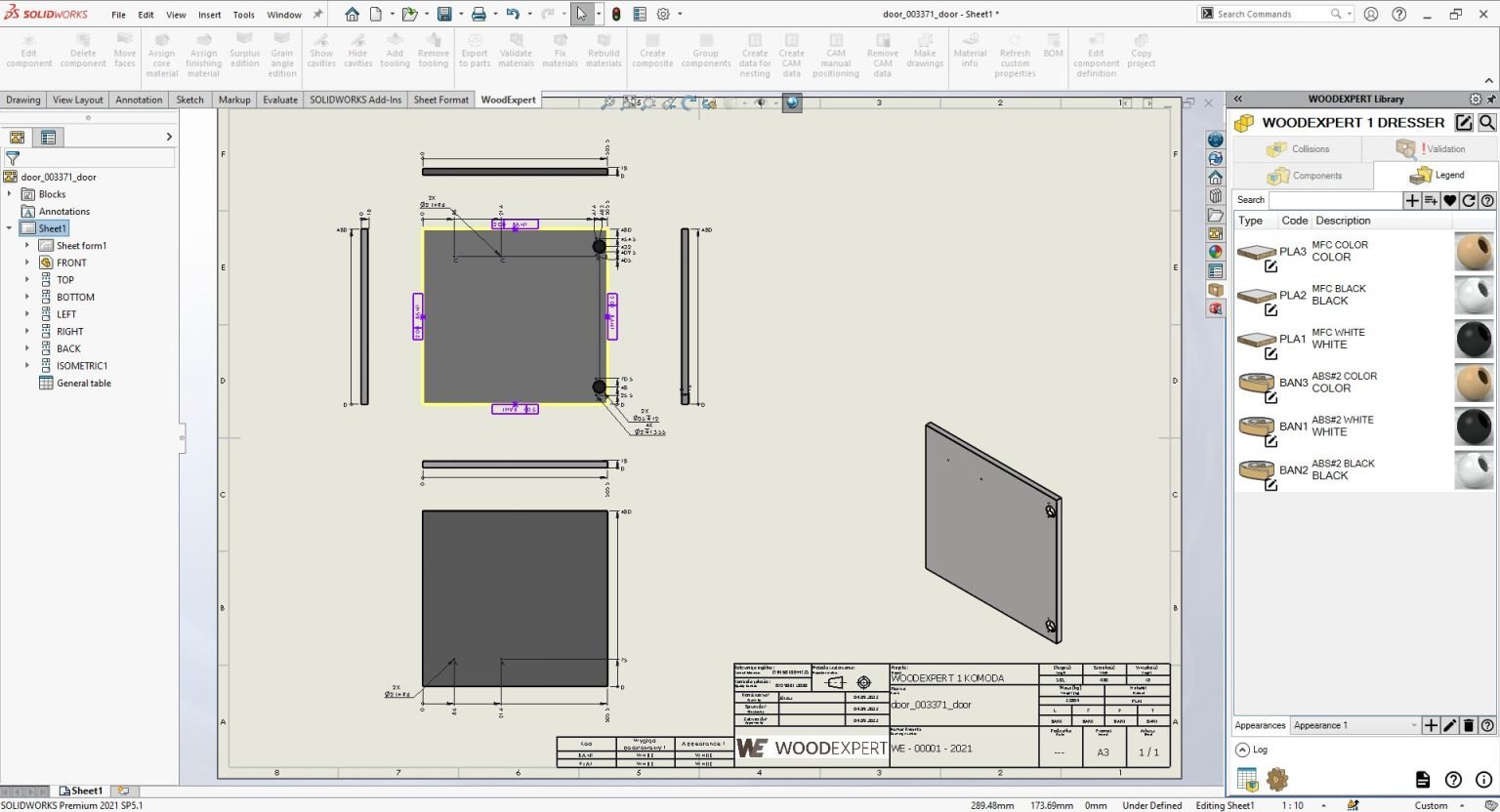The width and height of the screenshot is (1500, 812).
Task: Click the edit icon under PLA3 material
Action: click(1271, 266)
